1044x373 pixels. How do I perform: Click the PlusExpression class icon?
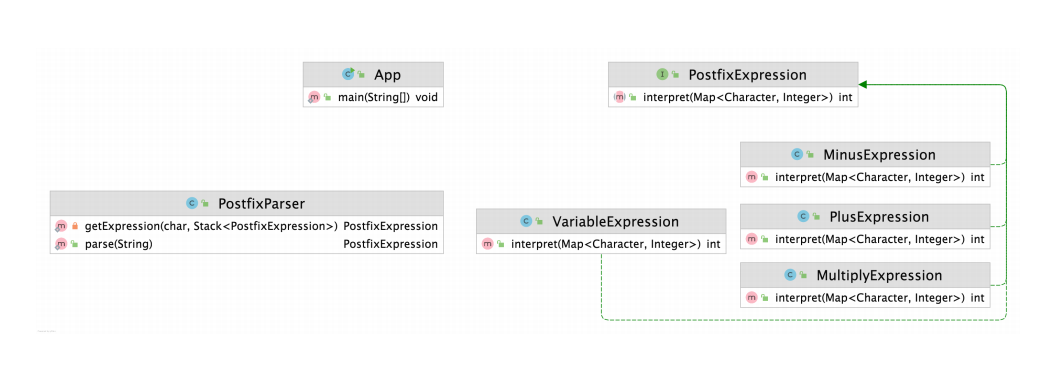pos(803,216)
